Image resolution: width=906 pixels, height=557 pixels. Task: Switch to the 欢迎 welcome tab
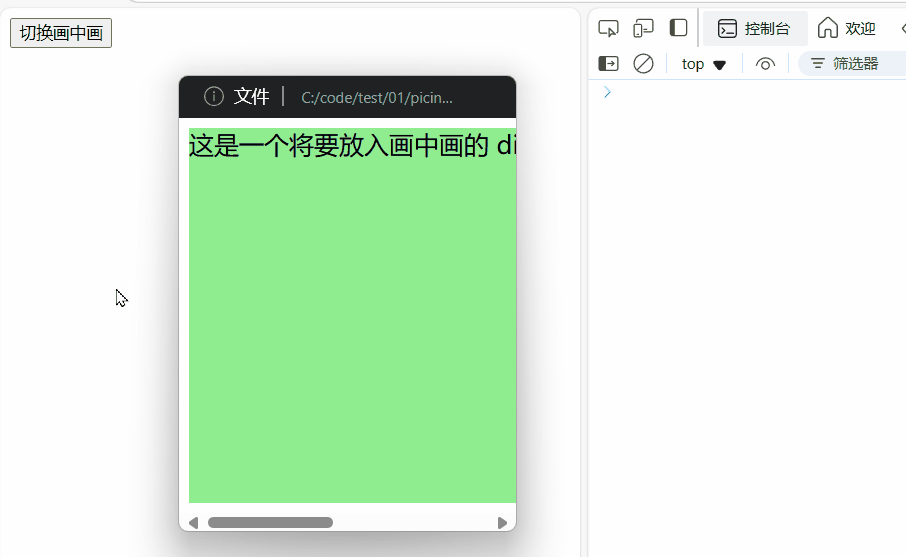pyautogui.click(x=846, y=28)
